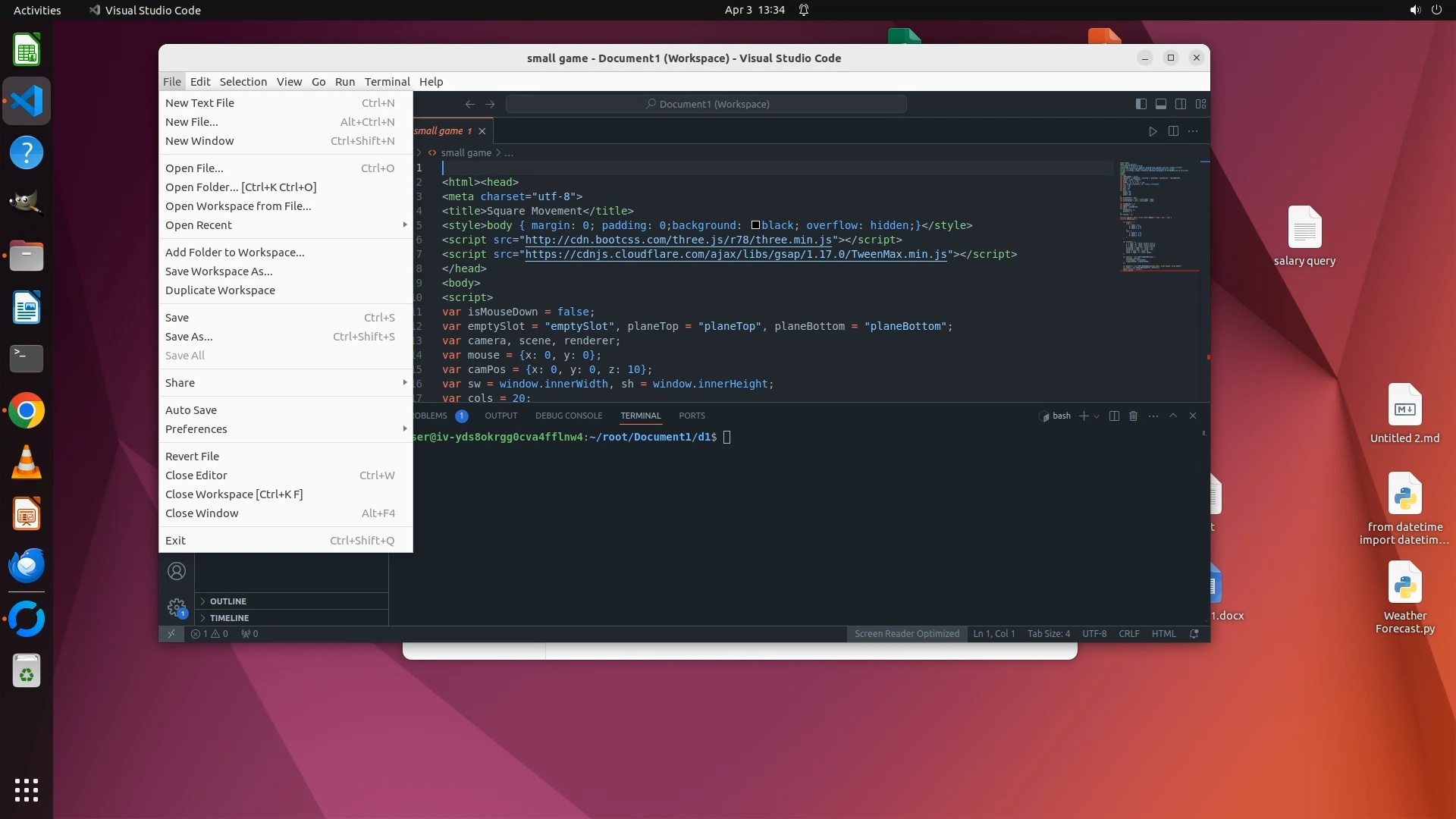
Task: Expand the OUTLINE section
Action: click(x=227, y=601)
